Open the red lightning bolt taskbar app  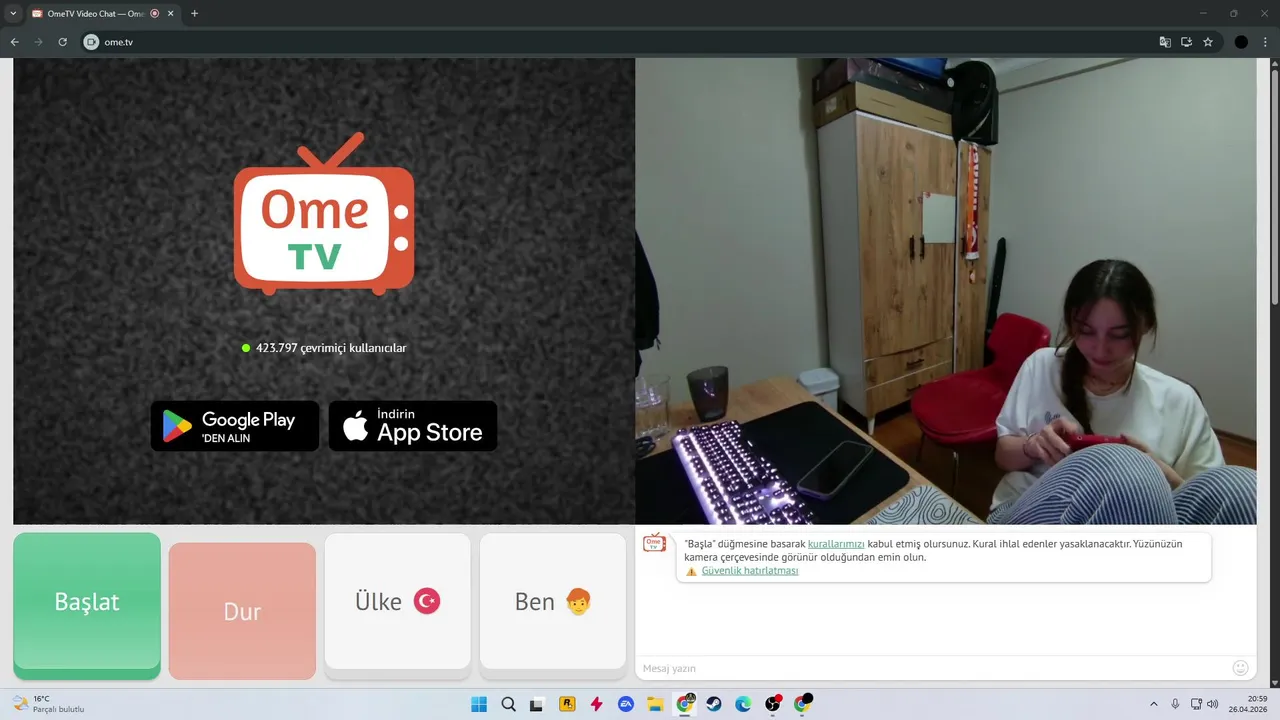[596, 704]
